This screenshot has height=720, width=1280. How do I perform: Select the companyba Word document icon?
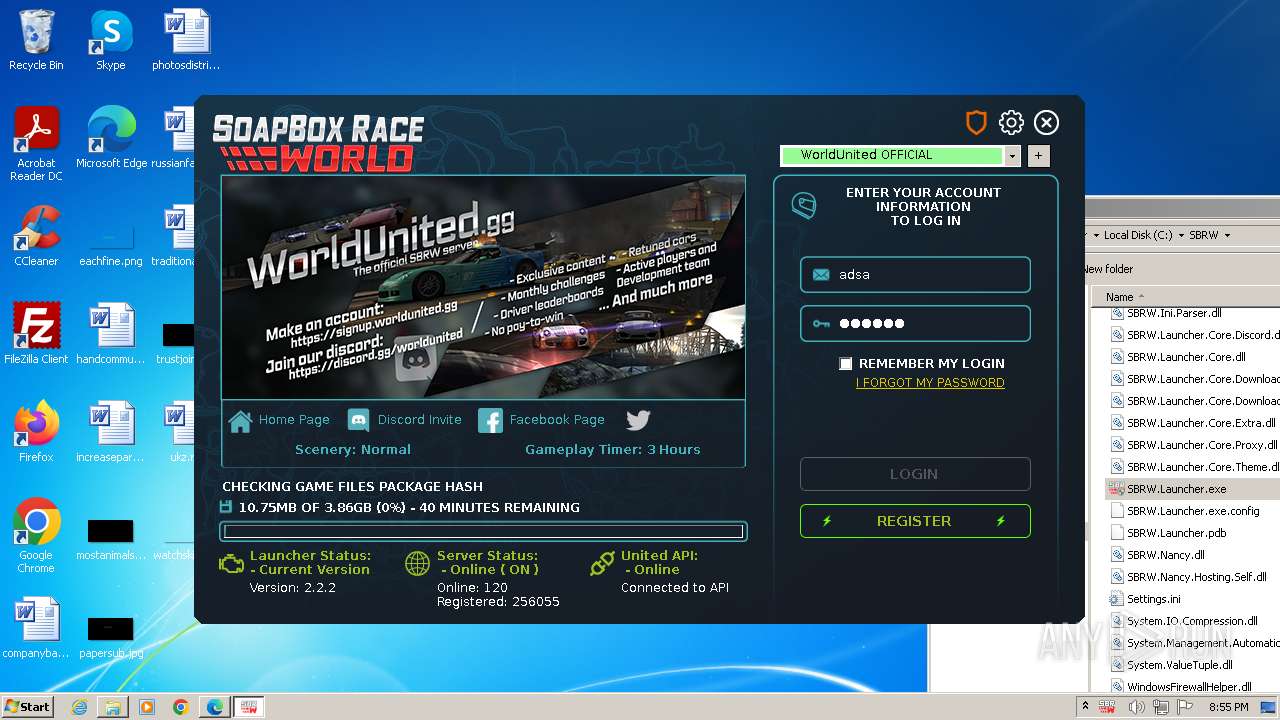pos(36,628)
